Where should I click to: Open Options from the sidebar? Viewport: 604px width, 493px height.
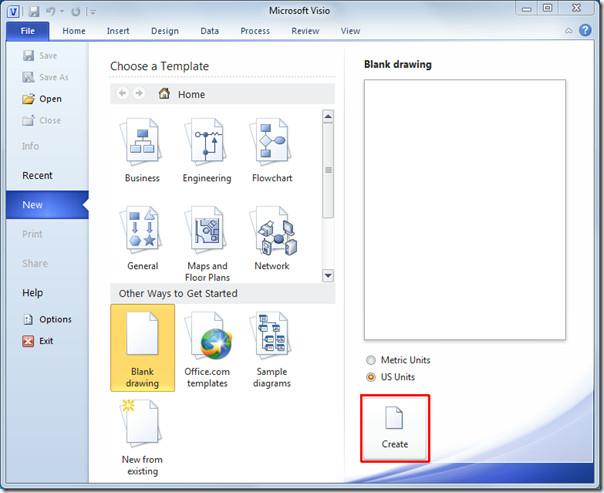47,319
